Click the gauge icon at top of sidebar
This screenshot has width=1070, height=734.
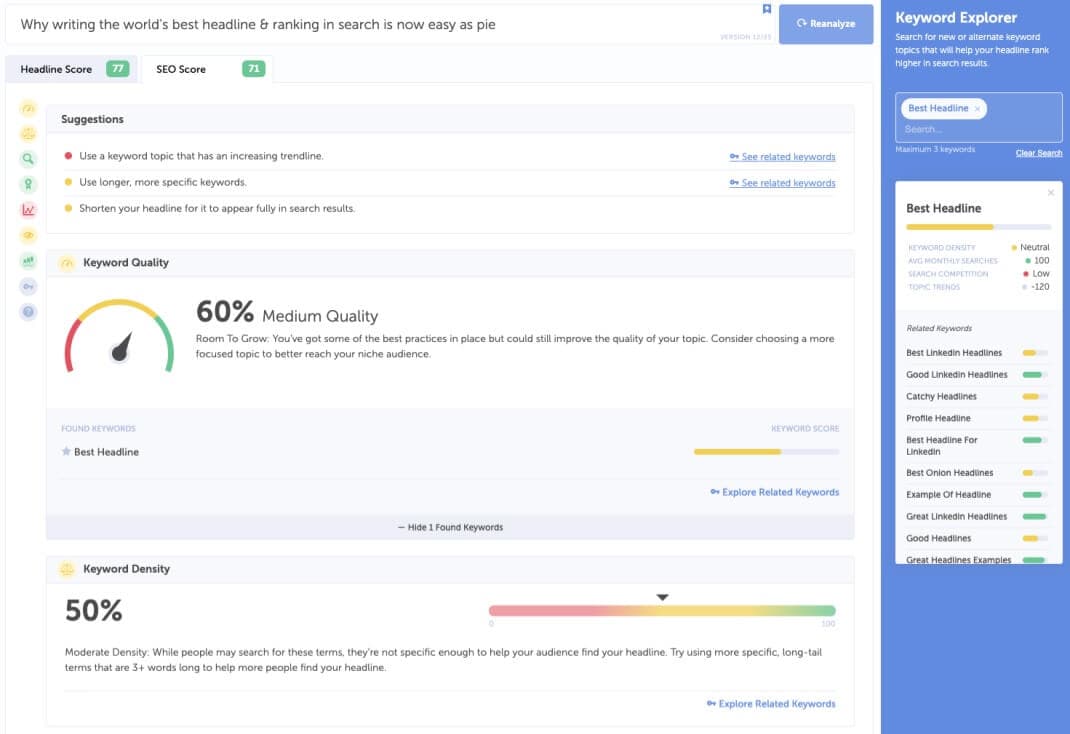[28, 108]
